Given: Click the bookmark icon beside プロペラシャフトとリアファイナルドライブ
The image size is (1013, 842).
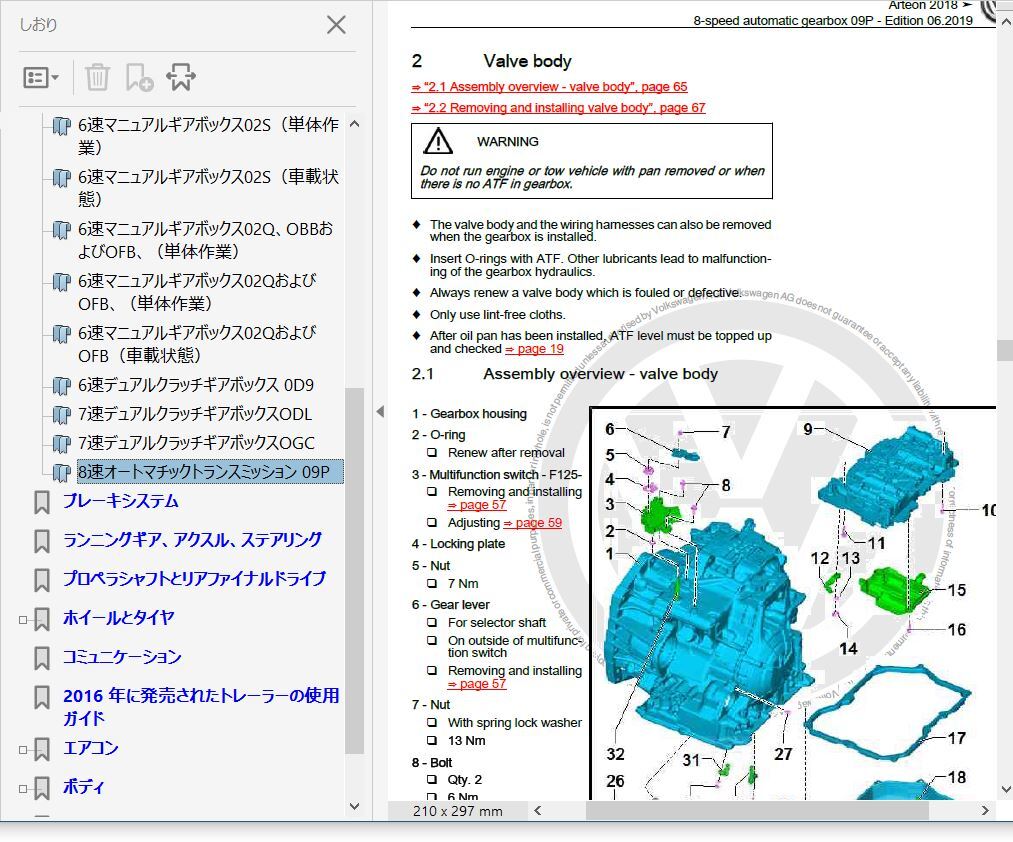Looking at the screenshot, I should click(42, 580).
